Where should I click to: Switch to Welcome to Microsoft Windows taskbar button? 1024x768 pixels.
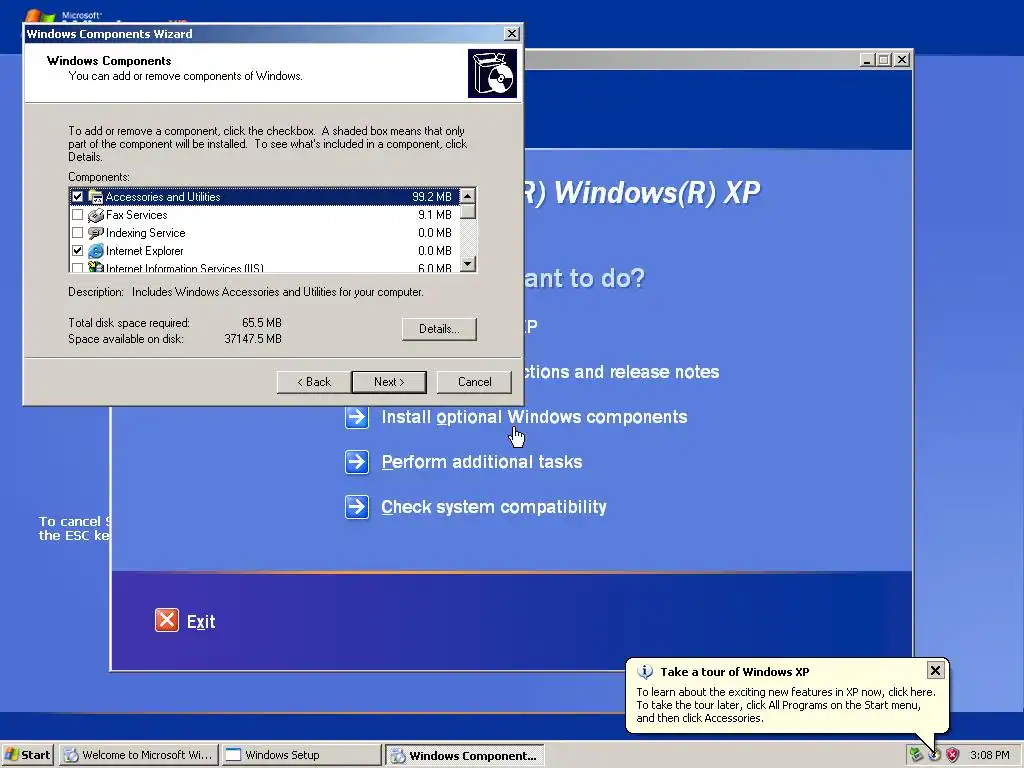(x=138, y=755)
